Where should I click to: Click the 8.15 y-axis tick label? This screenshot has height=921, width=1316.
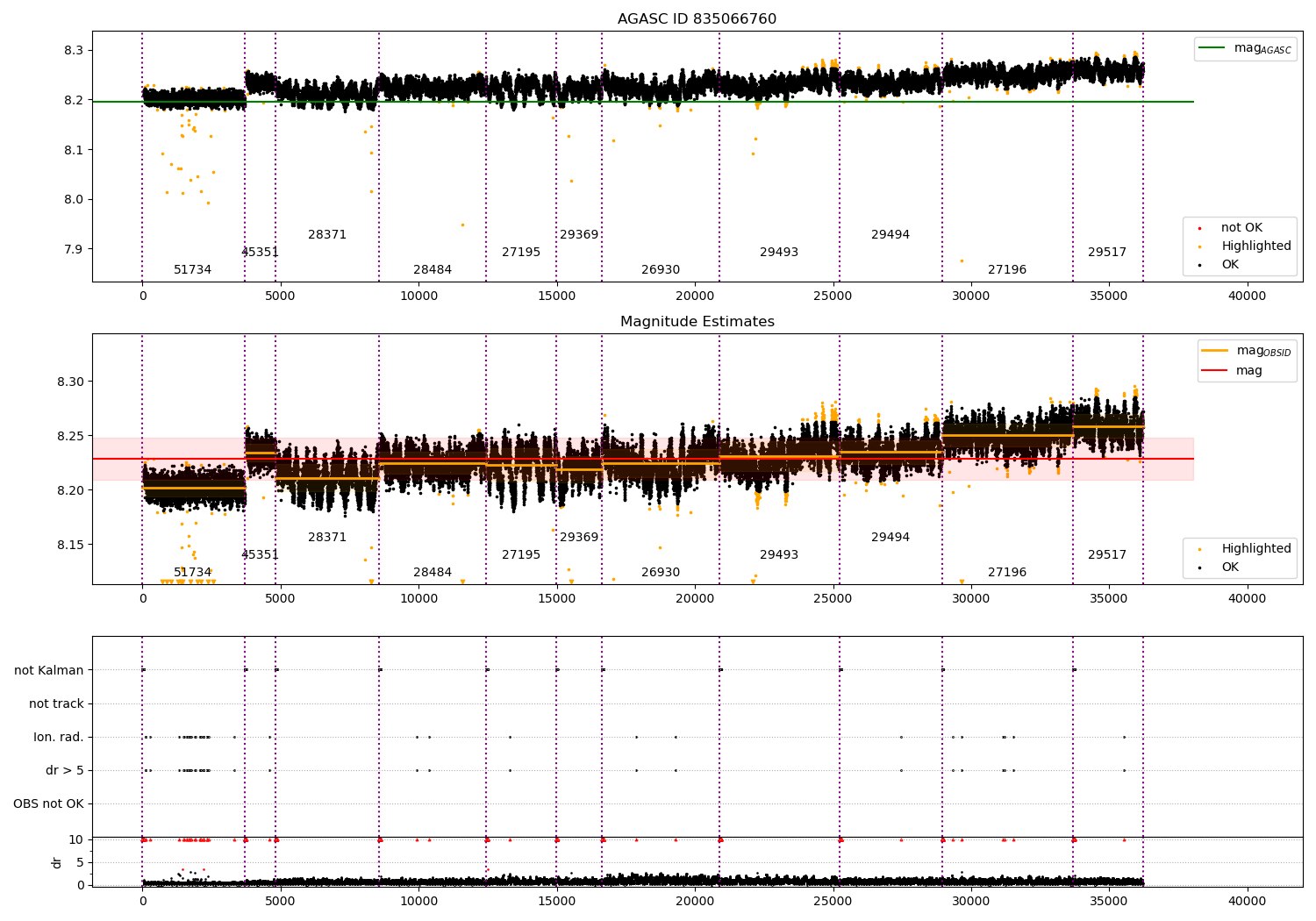point(70,545)
